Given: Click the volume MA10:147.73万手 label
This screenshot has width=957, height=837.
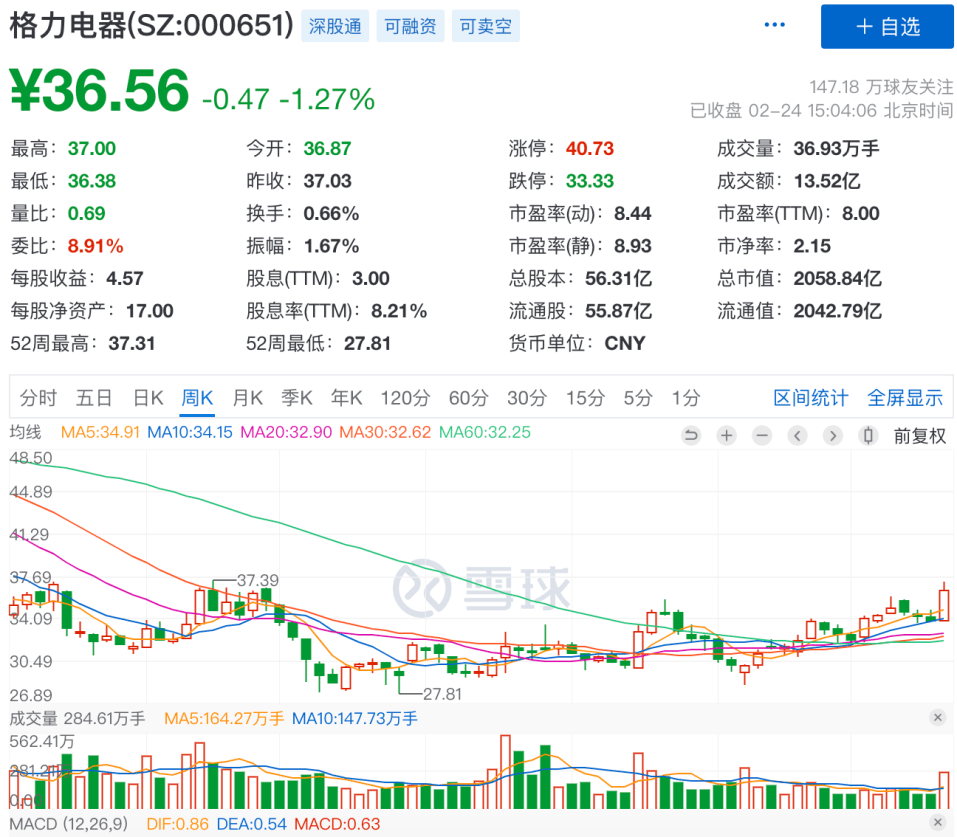Looking at the screenshot, I should [x=355, y=719].
